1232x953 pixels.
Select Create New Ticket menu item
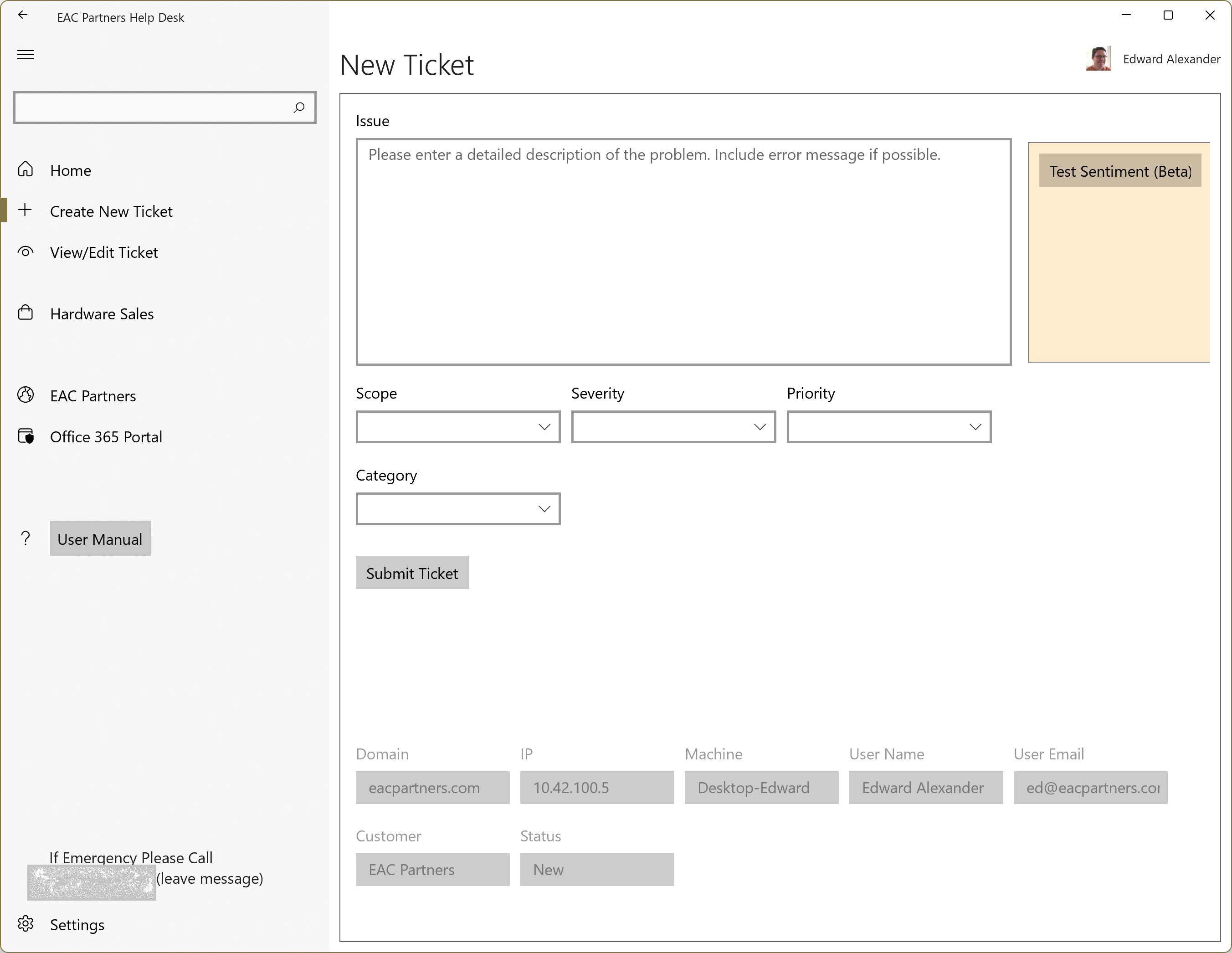111,211
